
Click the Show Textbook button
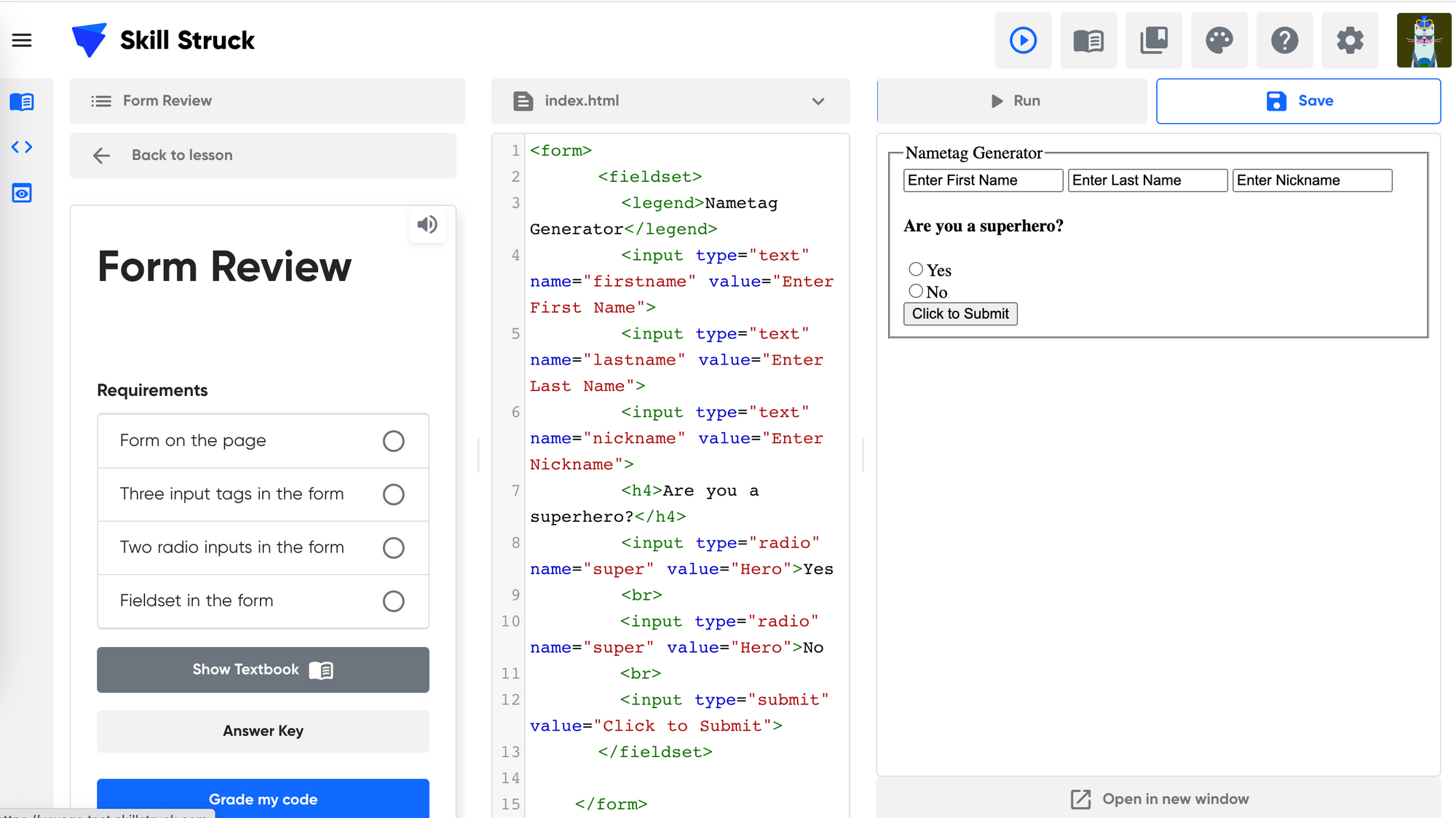point(263,670)
